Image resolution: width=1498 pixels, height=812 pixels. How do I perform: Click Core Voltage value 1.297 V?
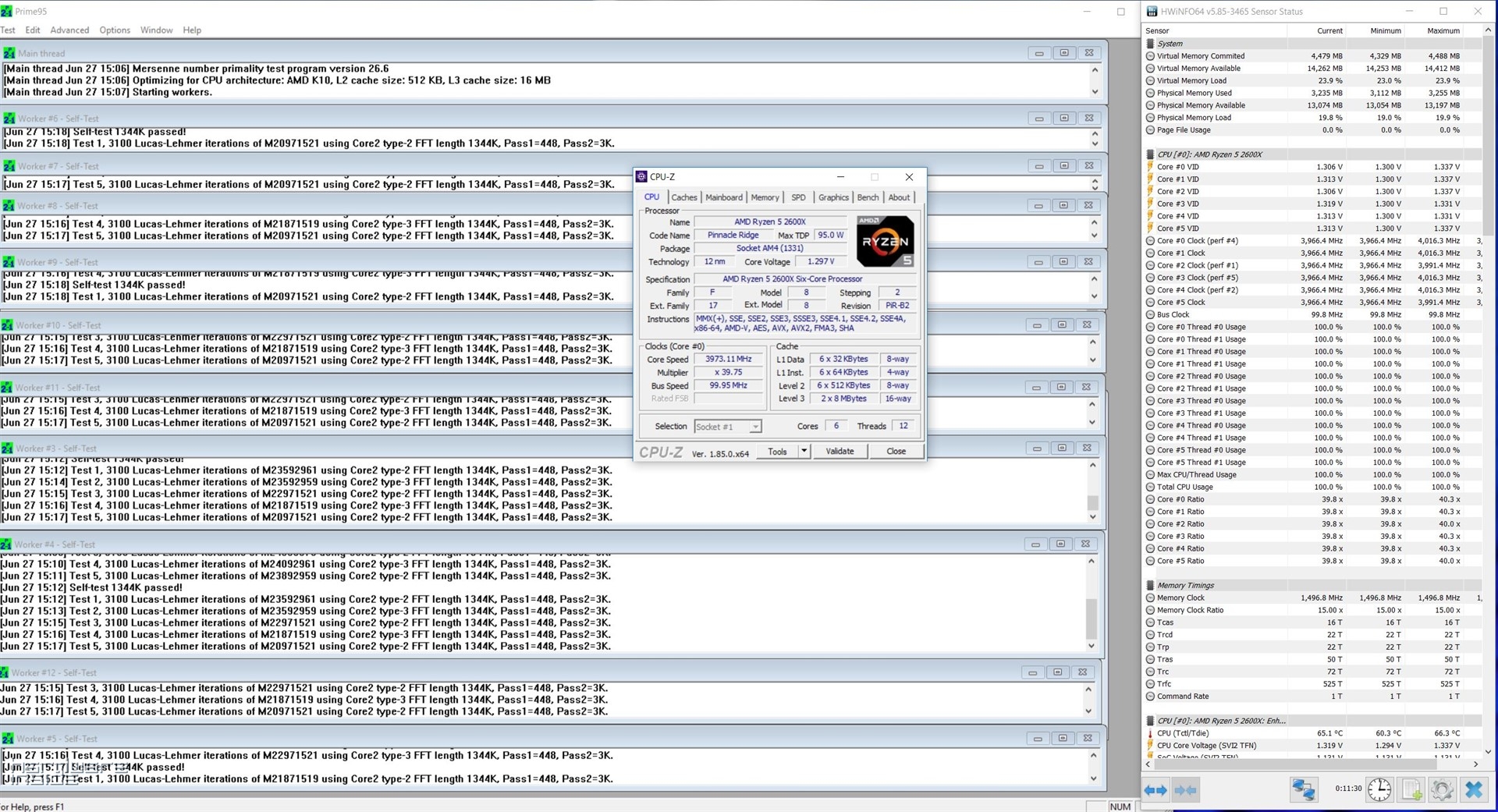821,262
